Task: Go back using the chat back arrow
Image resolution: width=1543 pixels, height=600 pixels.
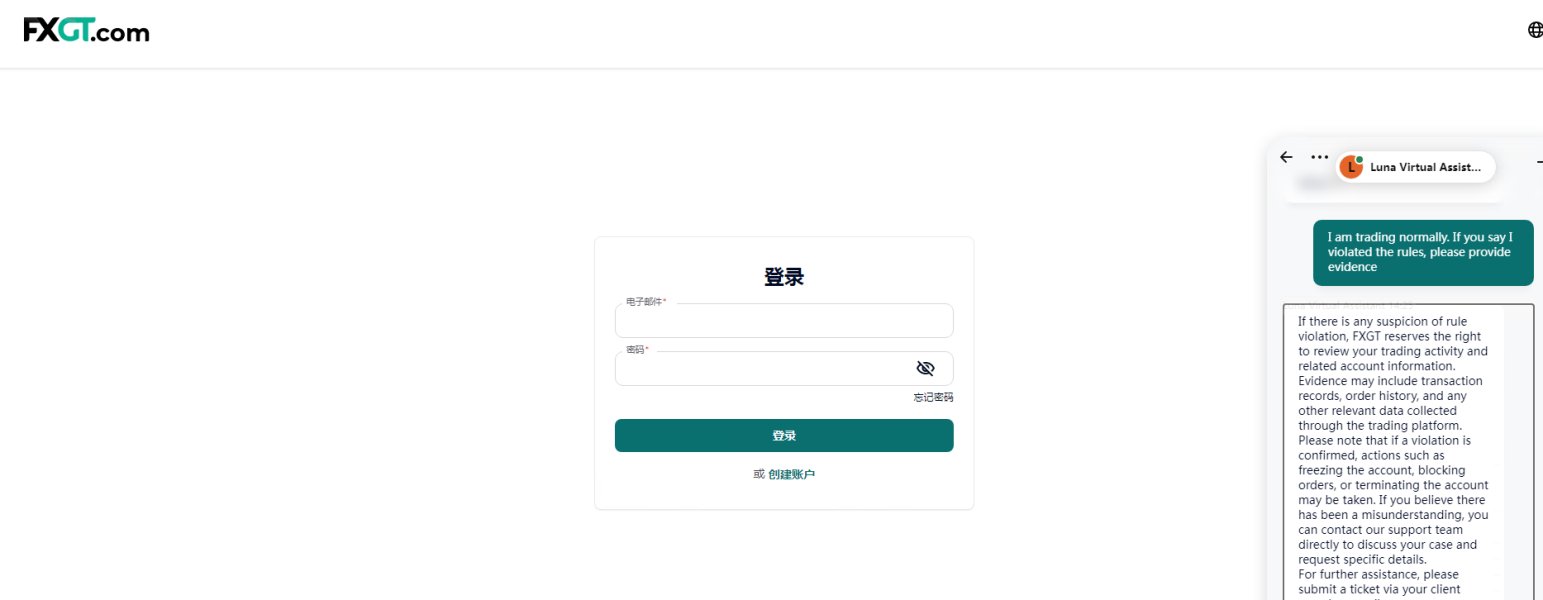Action: point(1286,157)
